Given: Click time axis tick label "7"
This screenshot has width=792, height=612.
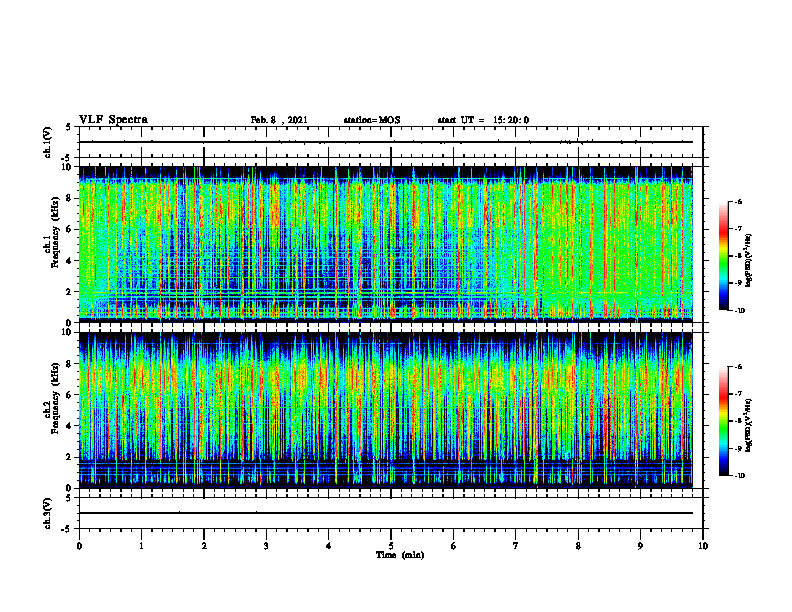Looking at the screenshot, I should tap(516, 545).
